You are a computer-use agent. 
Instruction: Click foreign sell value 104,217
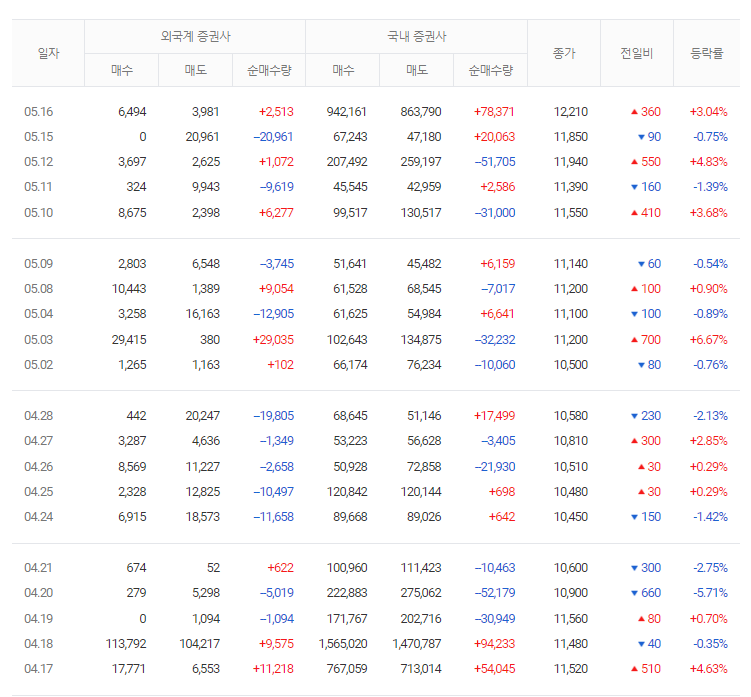(x=200, y=643)
